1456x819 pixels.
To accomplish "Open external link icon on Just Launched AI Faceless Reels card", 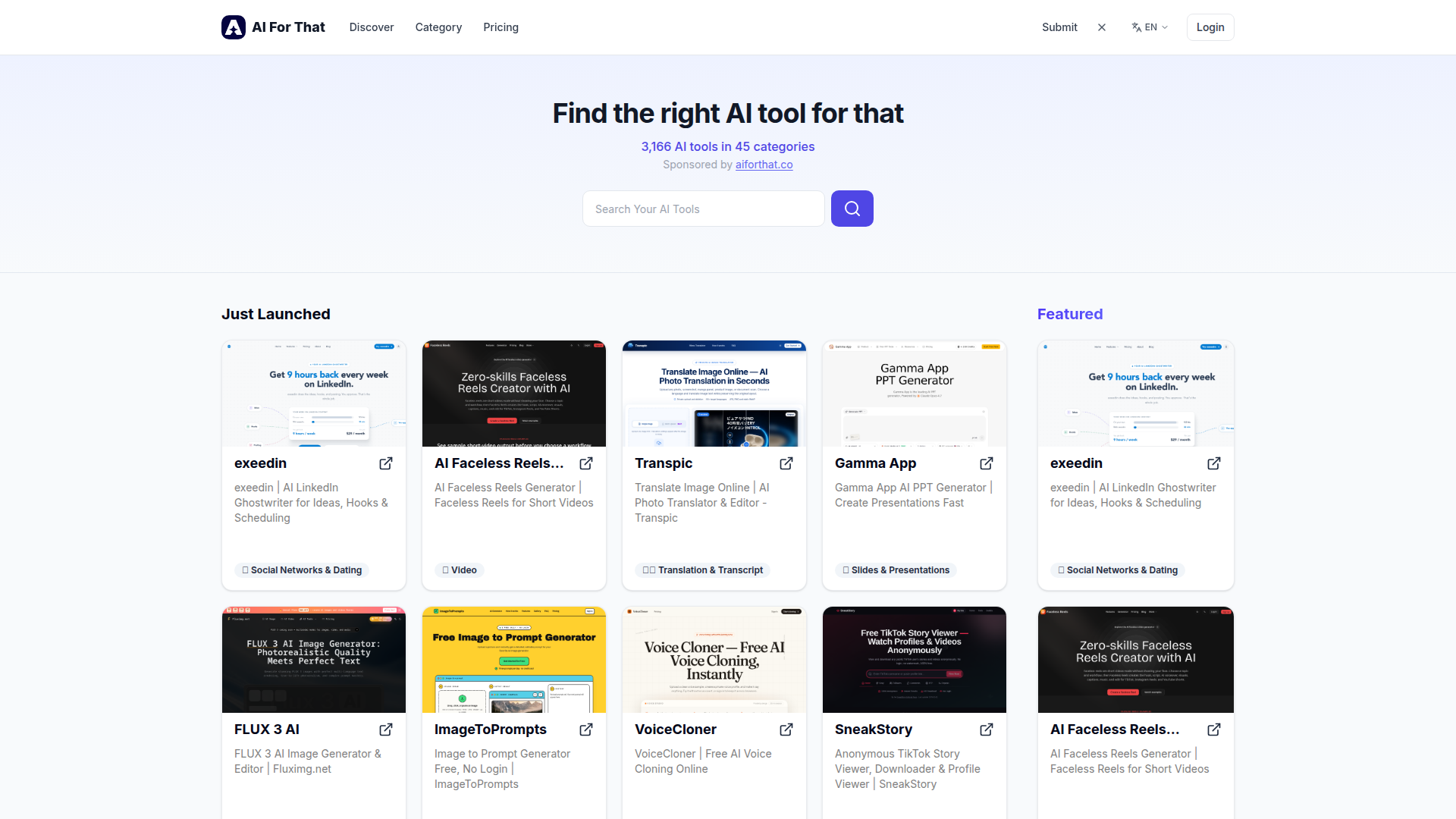I will tap(586, 463).
